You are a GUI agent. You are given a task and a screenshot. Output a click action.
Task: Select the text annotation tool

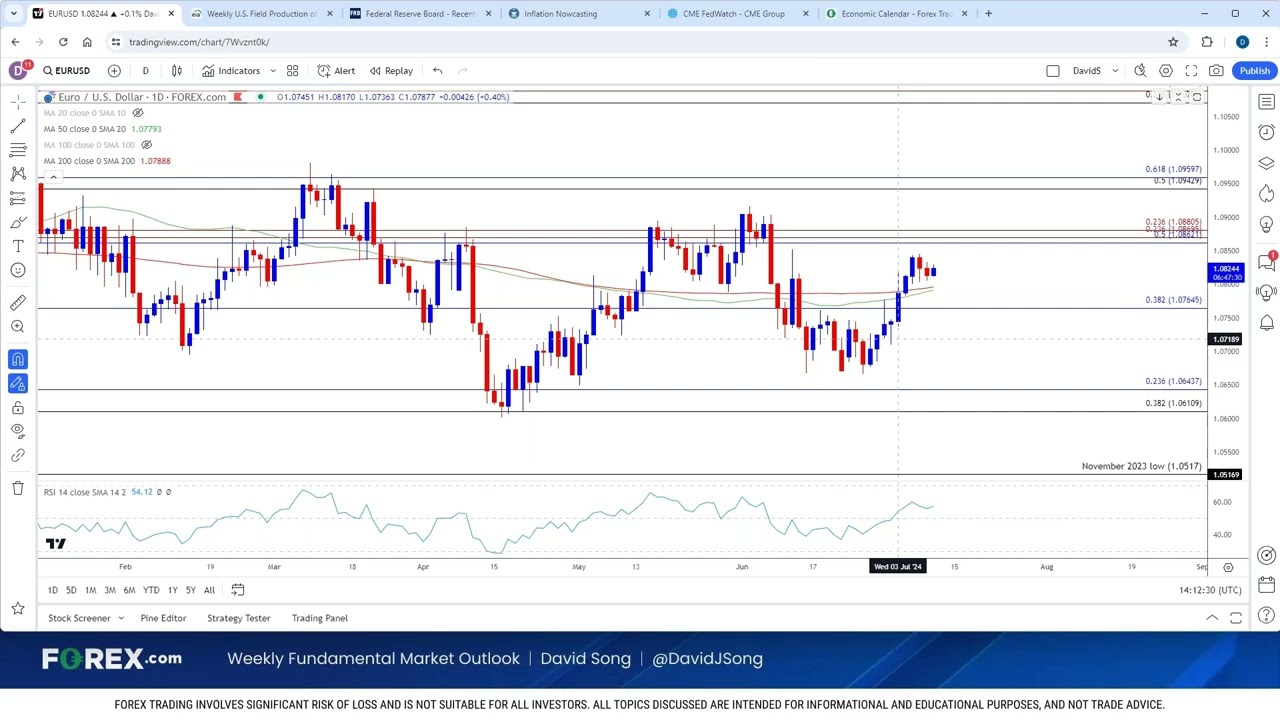(18, 246)
